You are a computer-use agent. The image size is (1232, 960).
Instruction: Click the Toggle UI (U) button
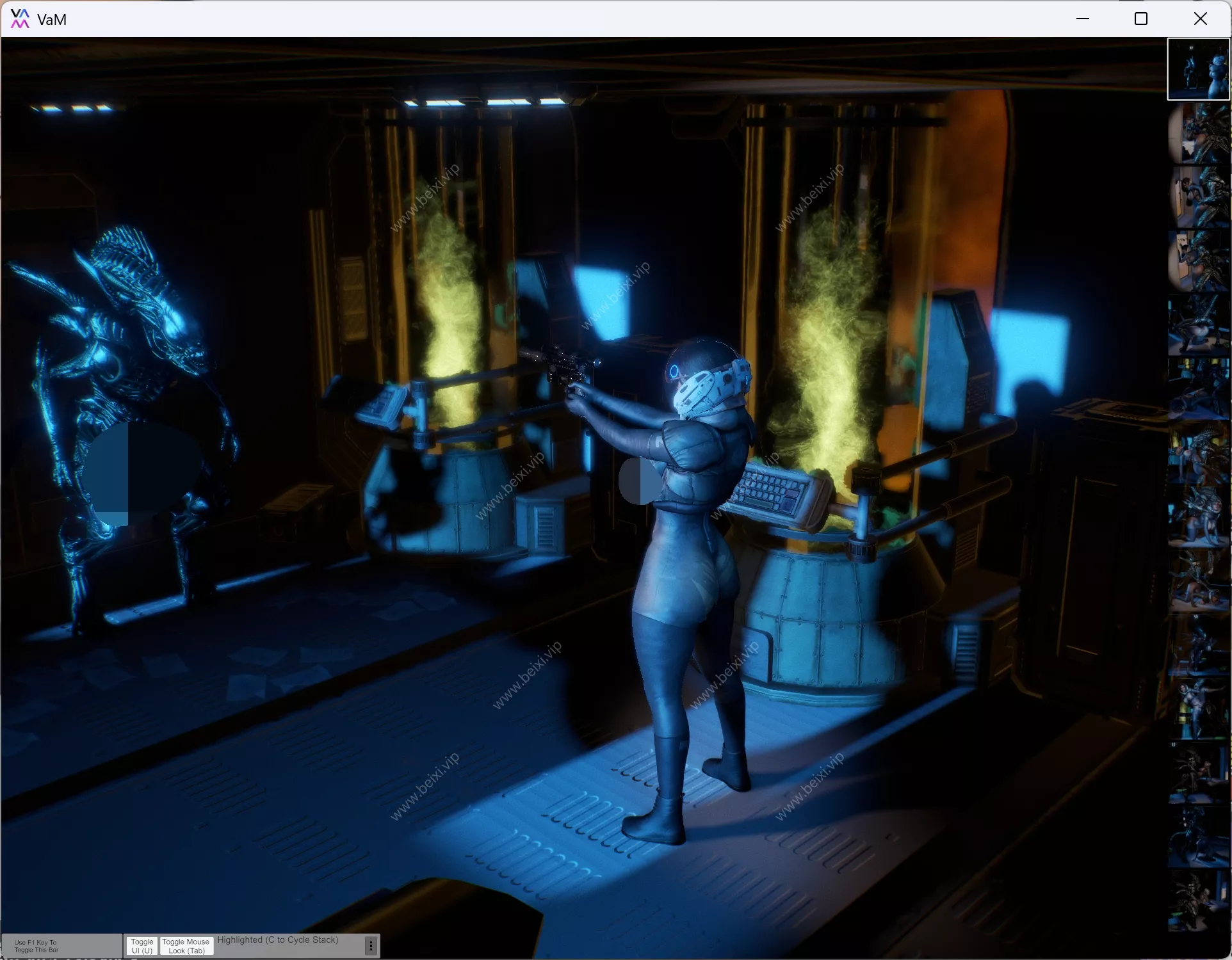click(142, 946)
